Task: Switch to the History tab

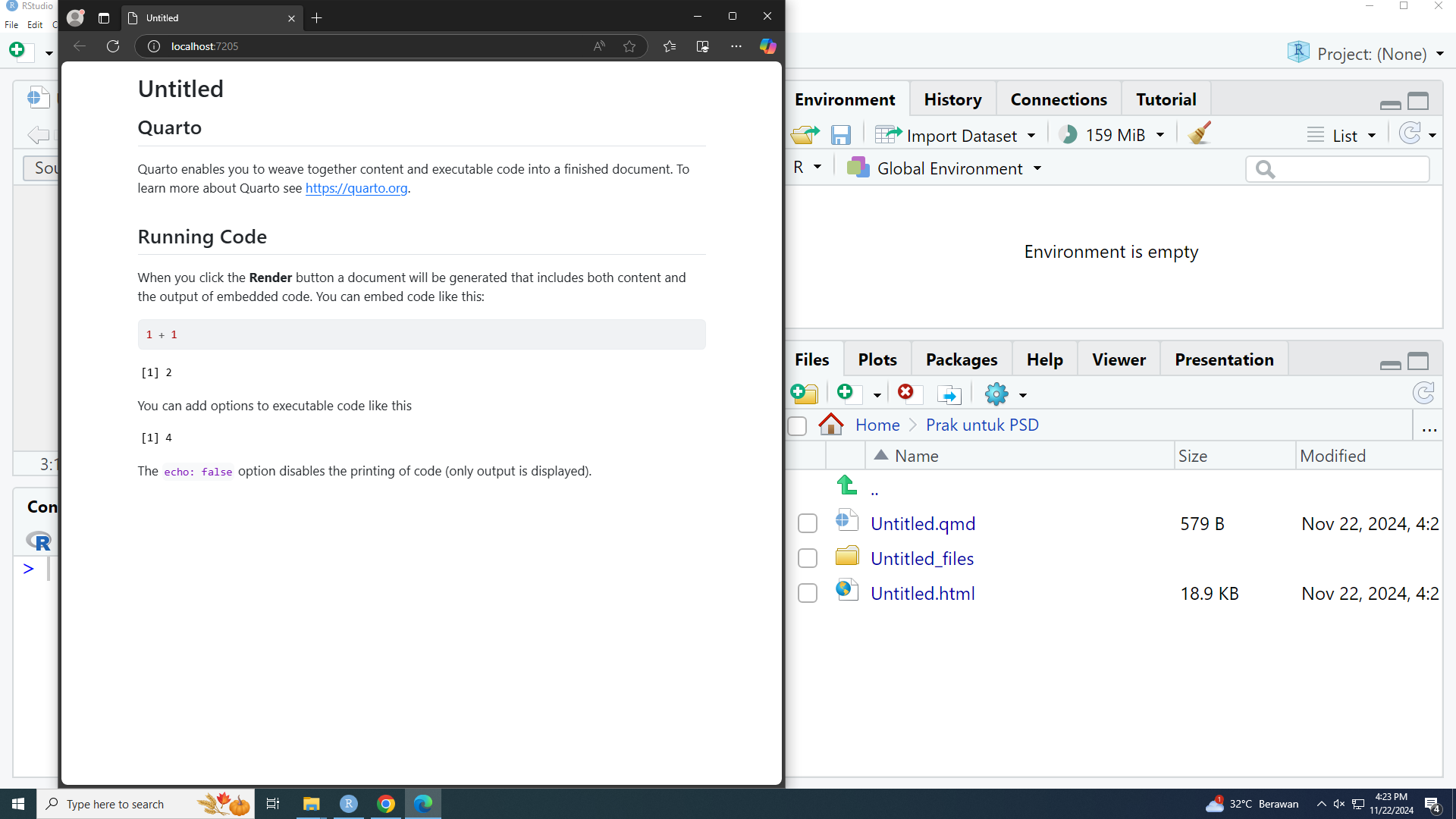Action: 952,99
